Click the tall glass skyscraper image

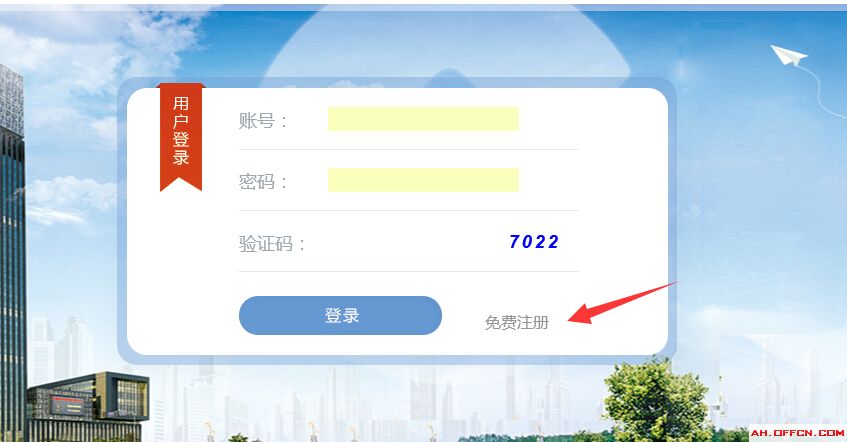click(12, 254)
